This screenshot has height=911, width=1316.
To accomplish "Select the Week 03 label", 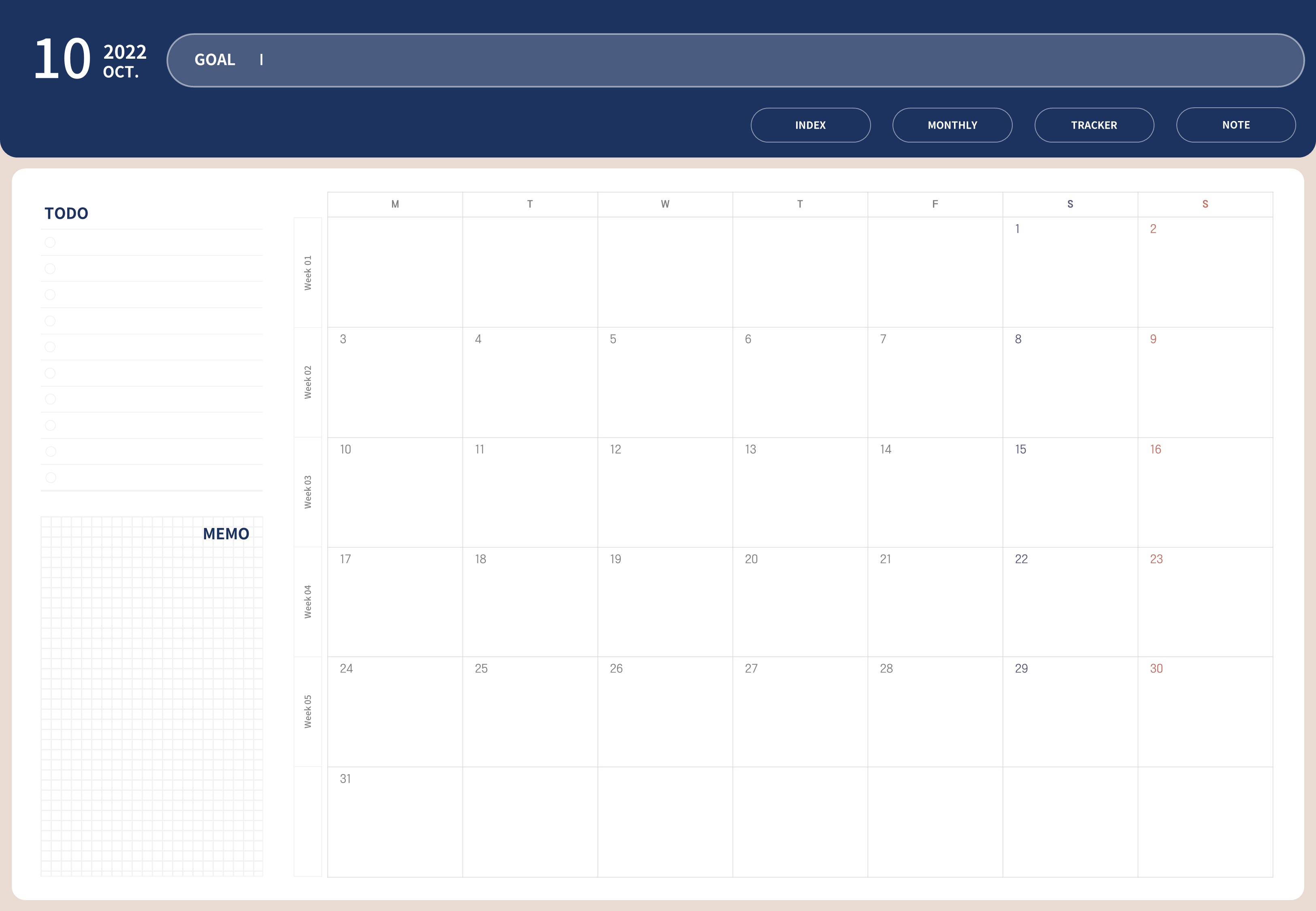I will 308,492.
